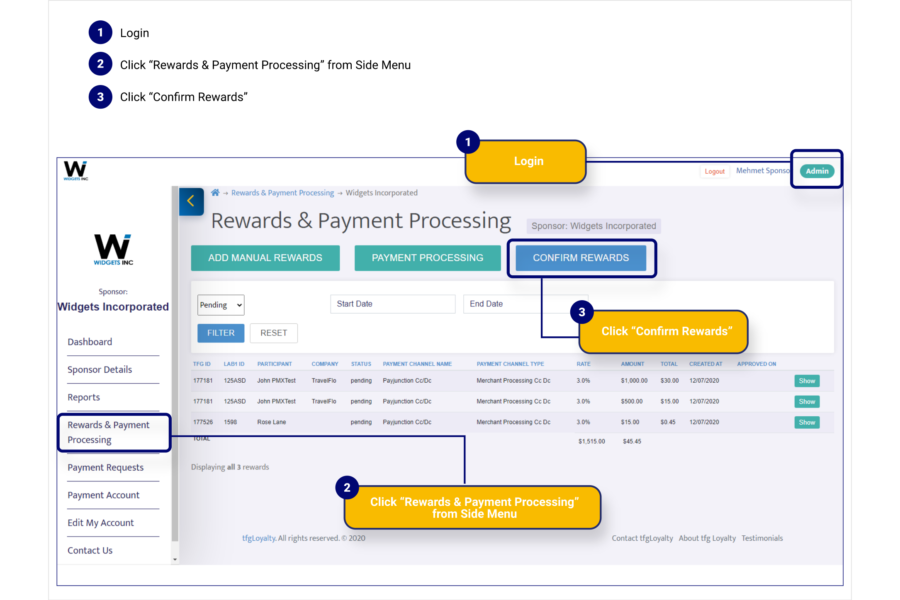Click the CONFIRM REWARDS button
Image resolution: width=900 pixels, height=600 pixels.
pos(581,257)
